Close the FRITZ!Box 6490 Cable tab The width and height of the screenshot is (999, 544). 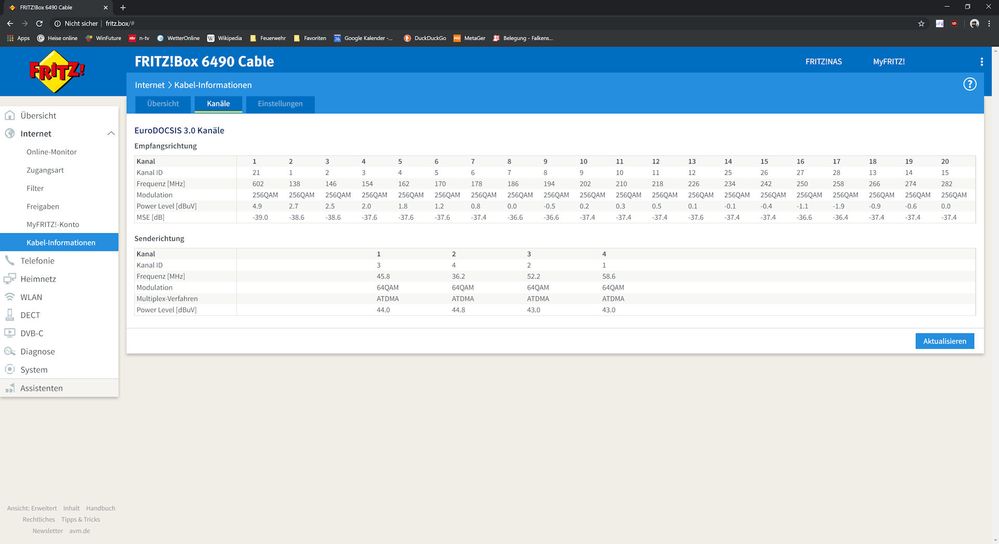click(x=106, y=8)
